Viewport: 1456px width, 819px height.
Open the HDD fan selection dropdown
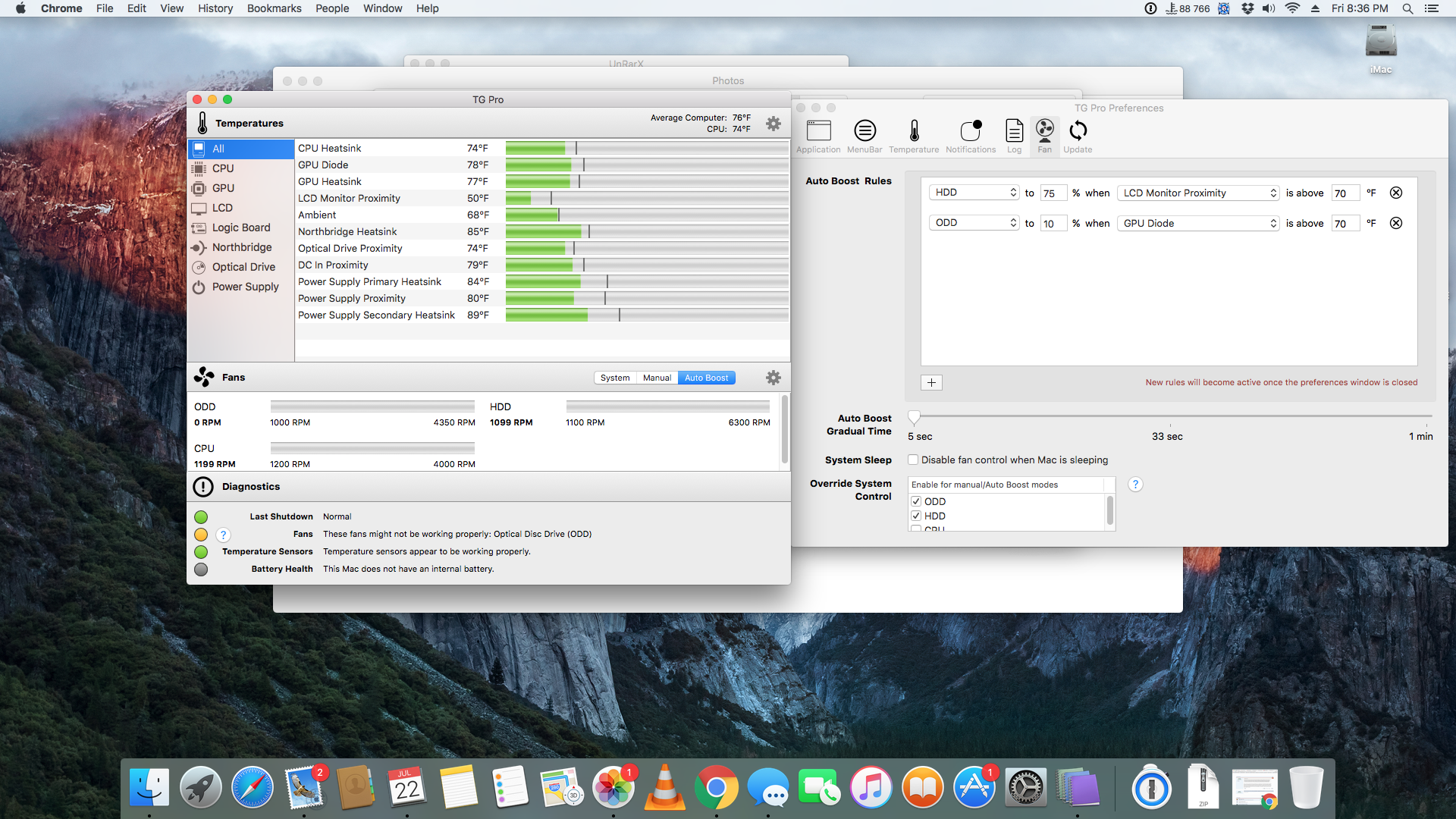tap(974, 193)
